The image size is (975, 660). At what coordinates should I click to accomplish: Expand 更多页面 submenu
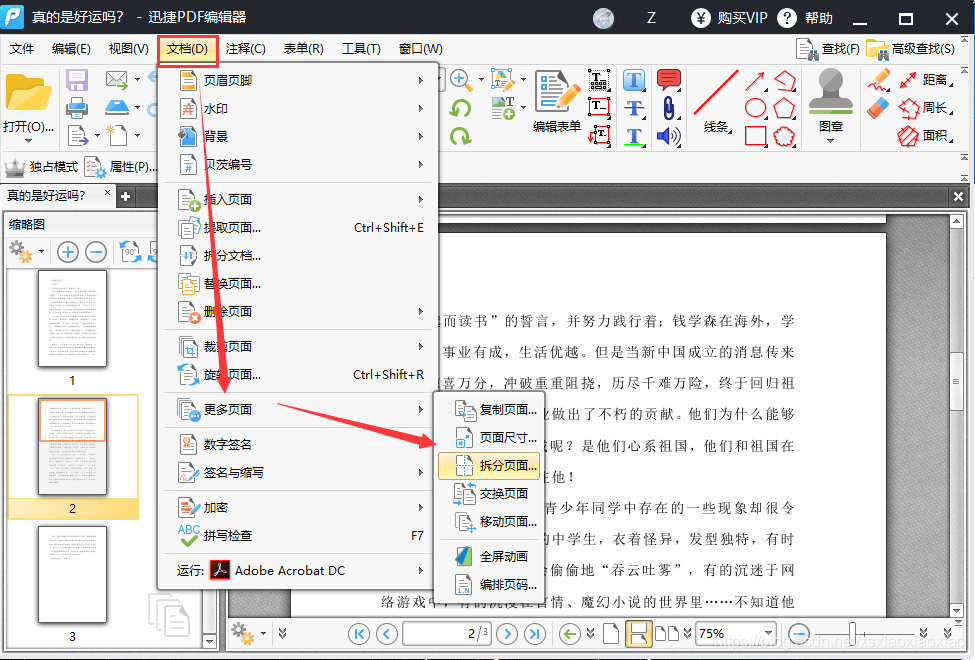pos(300,409)
